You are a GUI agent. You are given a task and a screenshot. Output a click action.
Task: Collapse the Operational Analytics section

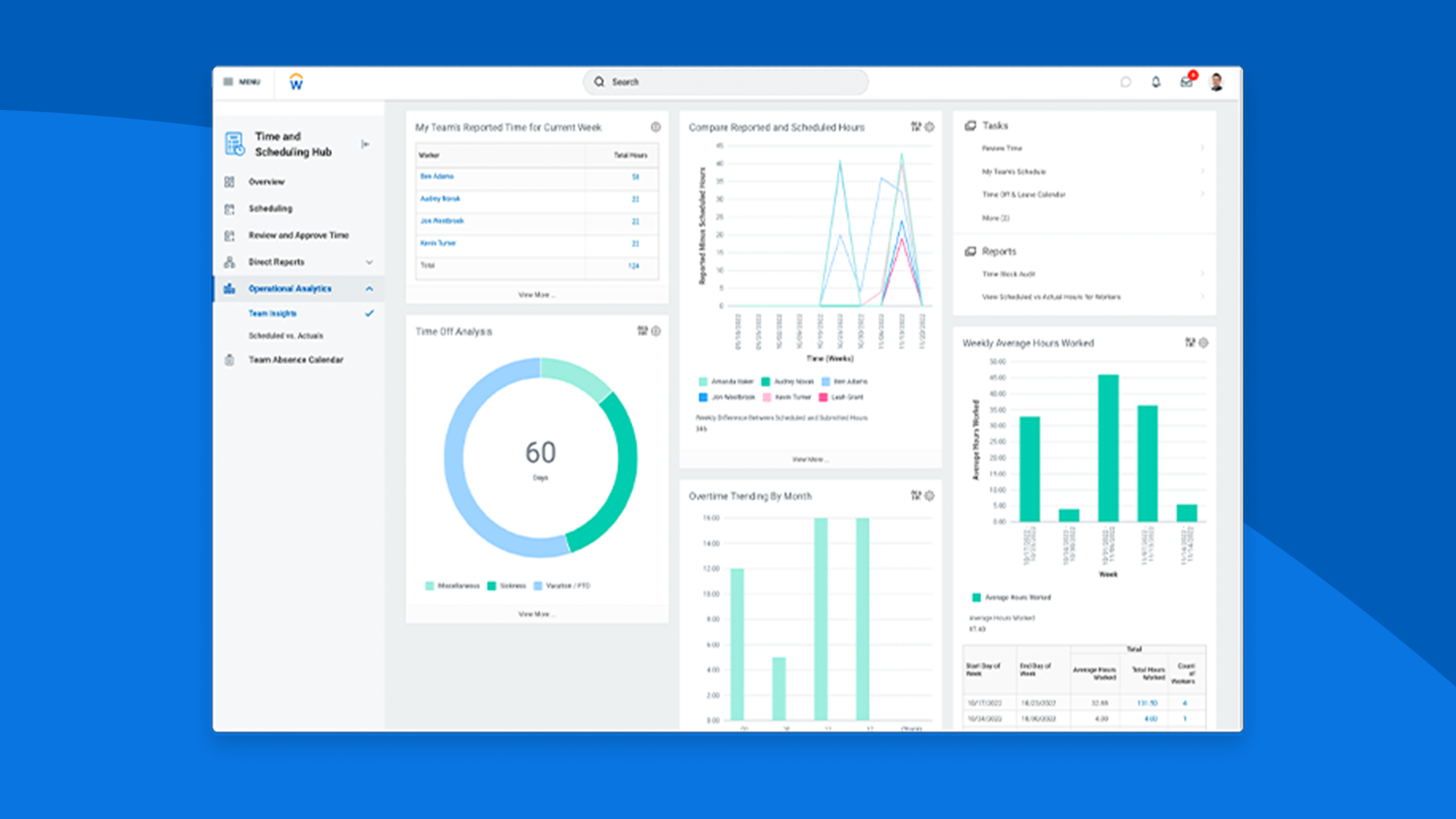pos(369,288)
